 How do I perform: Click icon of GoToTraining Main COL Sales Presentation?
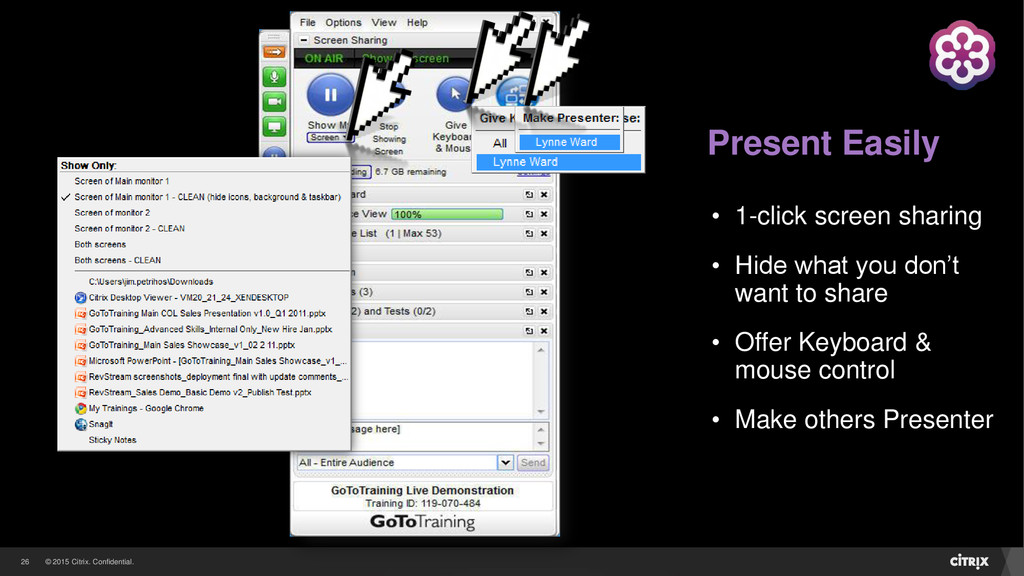click(80, 313)
